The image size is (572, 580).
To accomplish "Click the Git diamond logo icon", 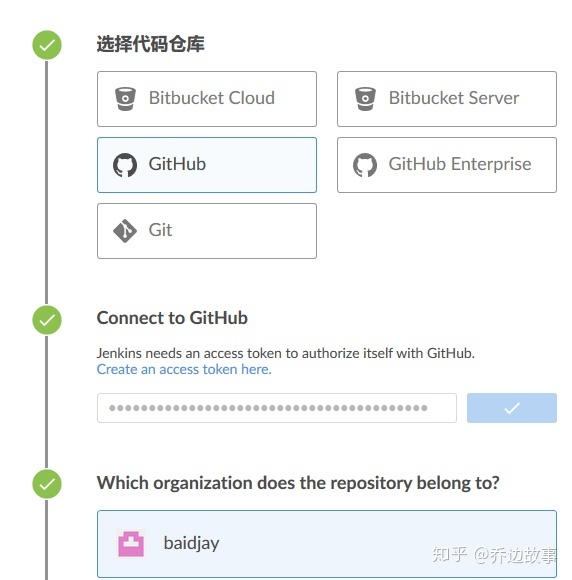I will click(x=125, y=231).
